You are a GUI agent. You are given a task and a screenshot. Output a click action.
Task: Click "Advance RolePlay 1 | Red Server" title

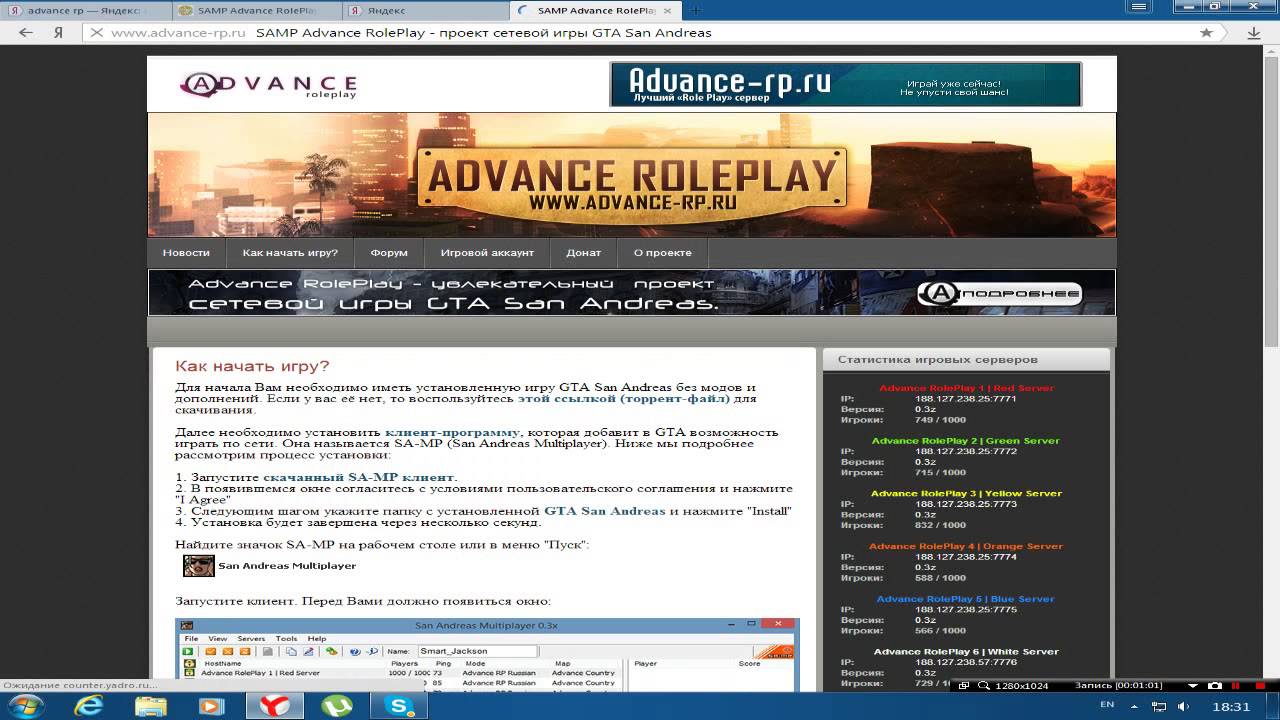pos(966,388)
